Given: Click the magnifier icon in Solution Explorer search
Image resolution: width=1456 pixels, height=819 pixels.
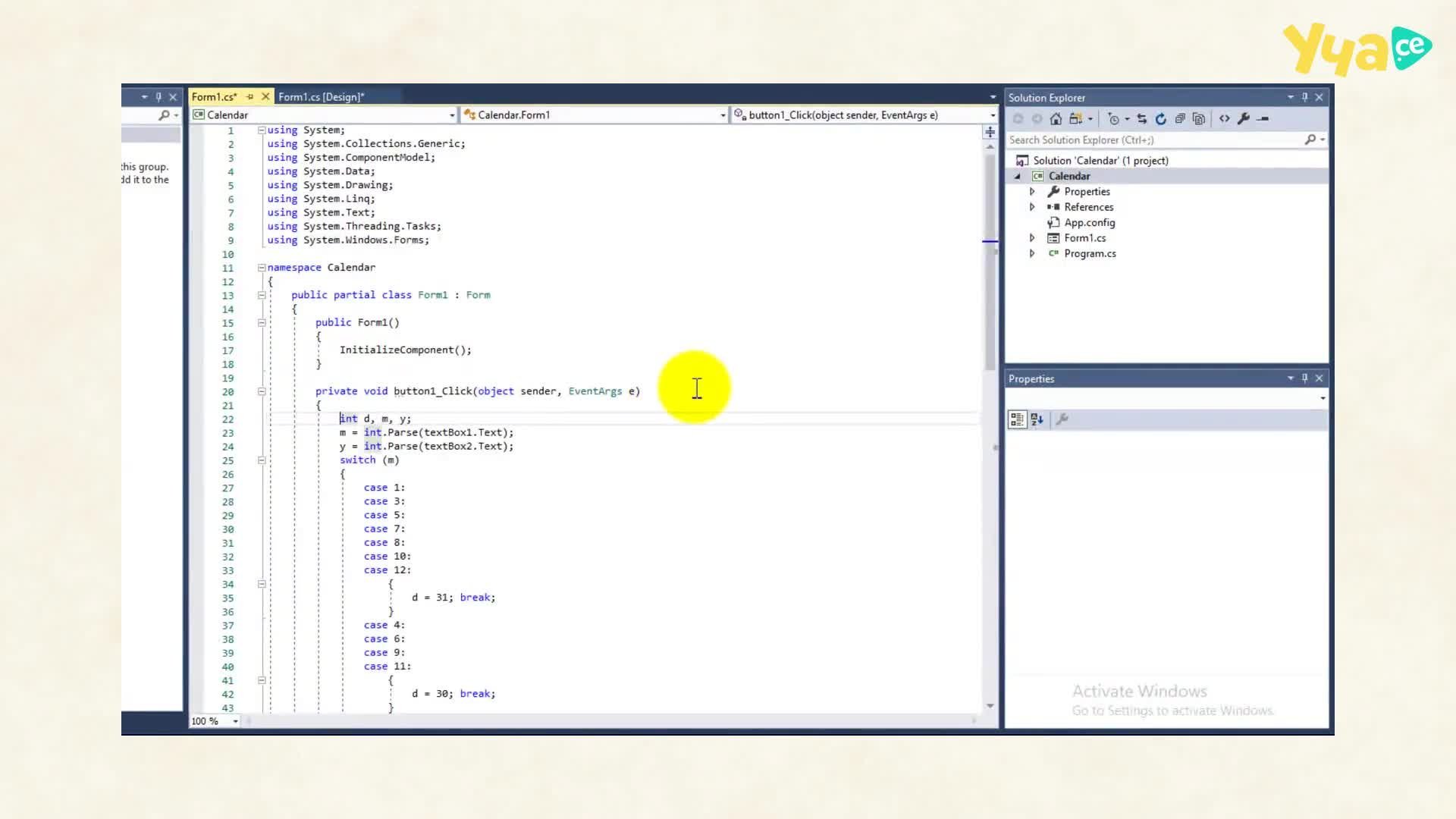Looking at the screenshot, I should (1310, 140).
